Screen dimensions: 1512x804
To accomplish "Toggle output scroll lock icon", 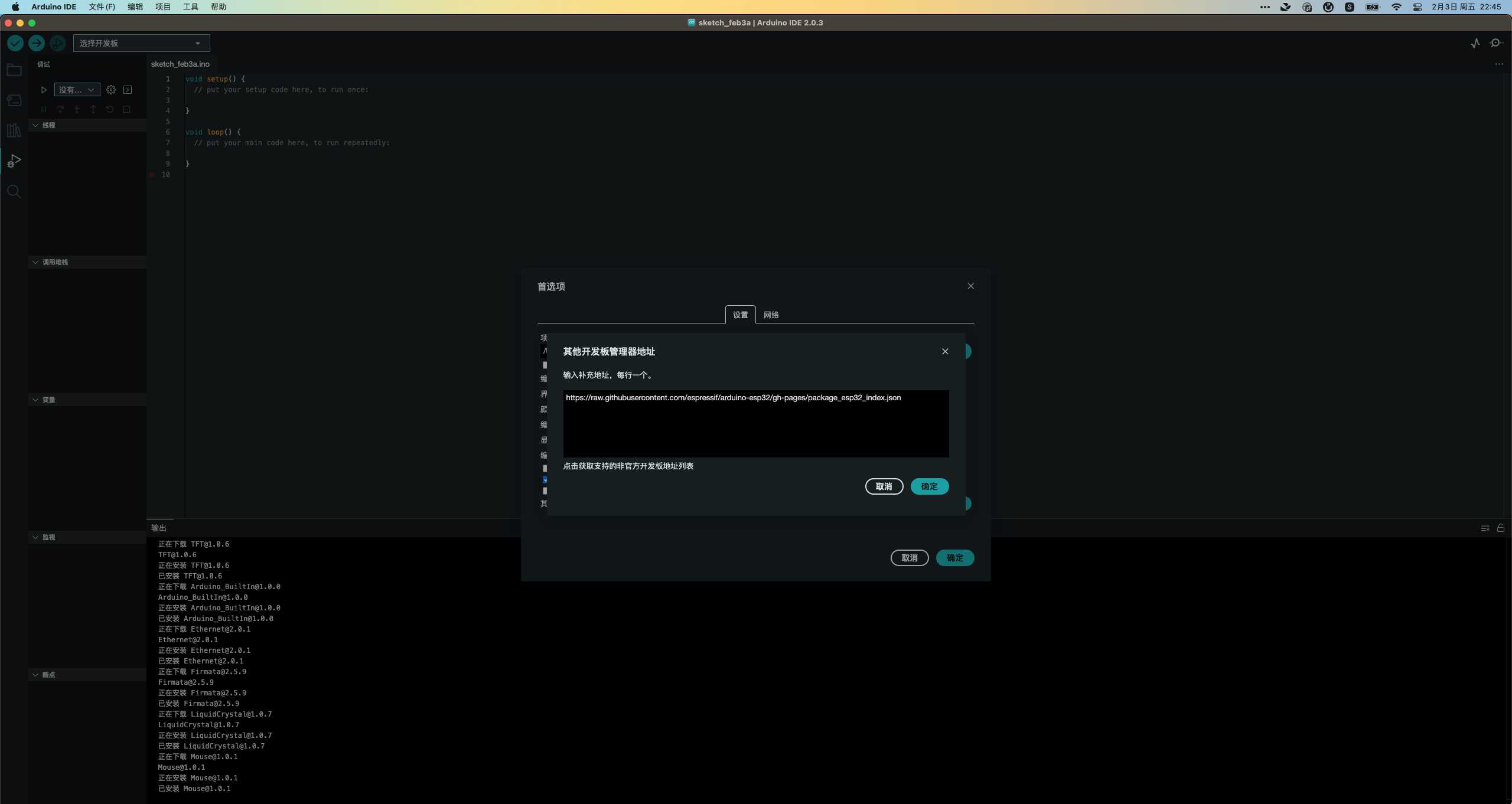I will [1501, 528].
